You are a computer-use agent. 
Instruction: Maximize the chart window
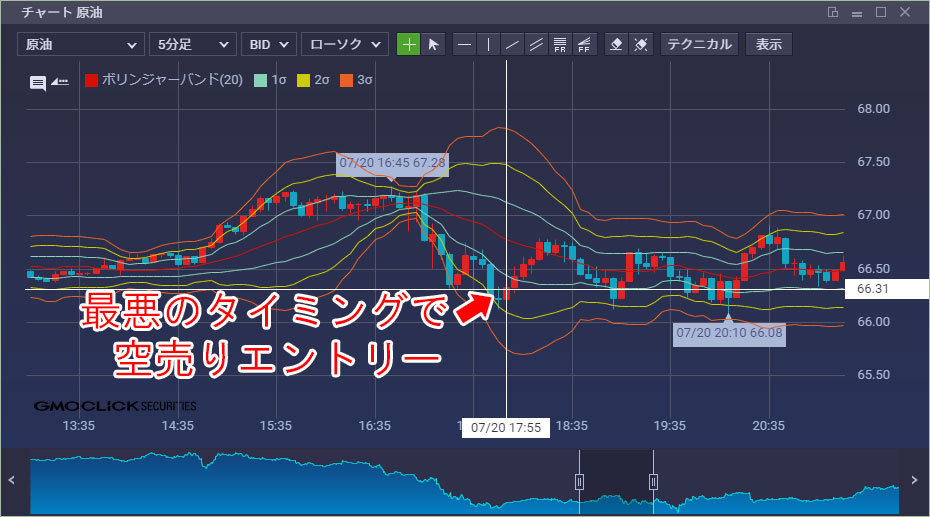coord(881,12)
